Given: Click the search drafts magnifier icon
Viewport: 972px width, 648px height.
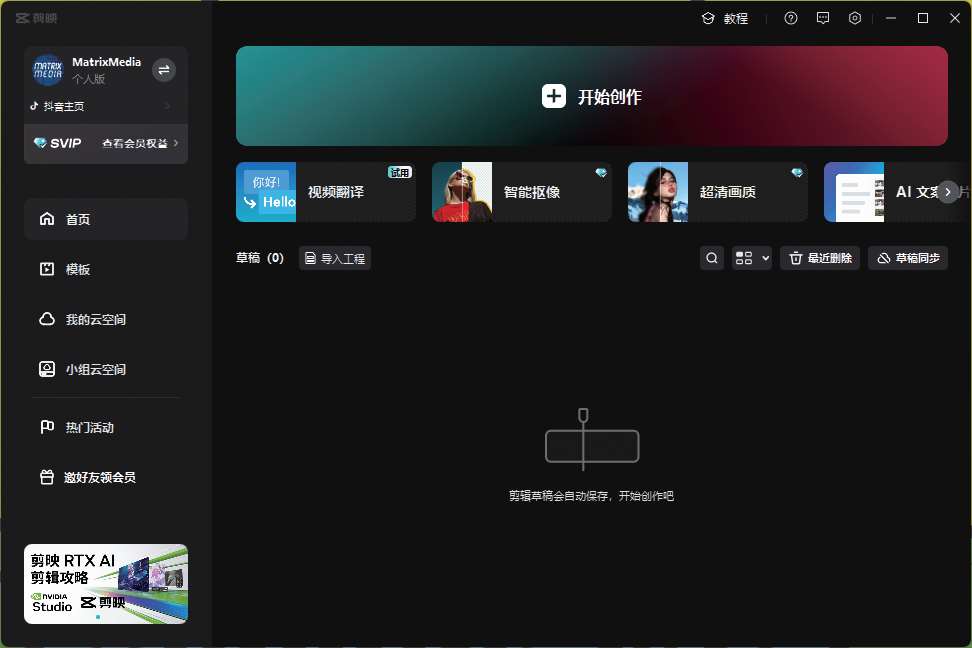Looking at the screenshot, I should tap(712, 258).
